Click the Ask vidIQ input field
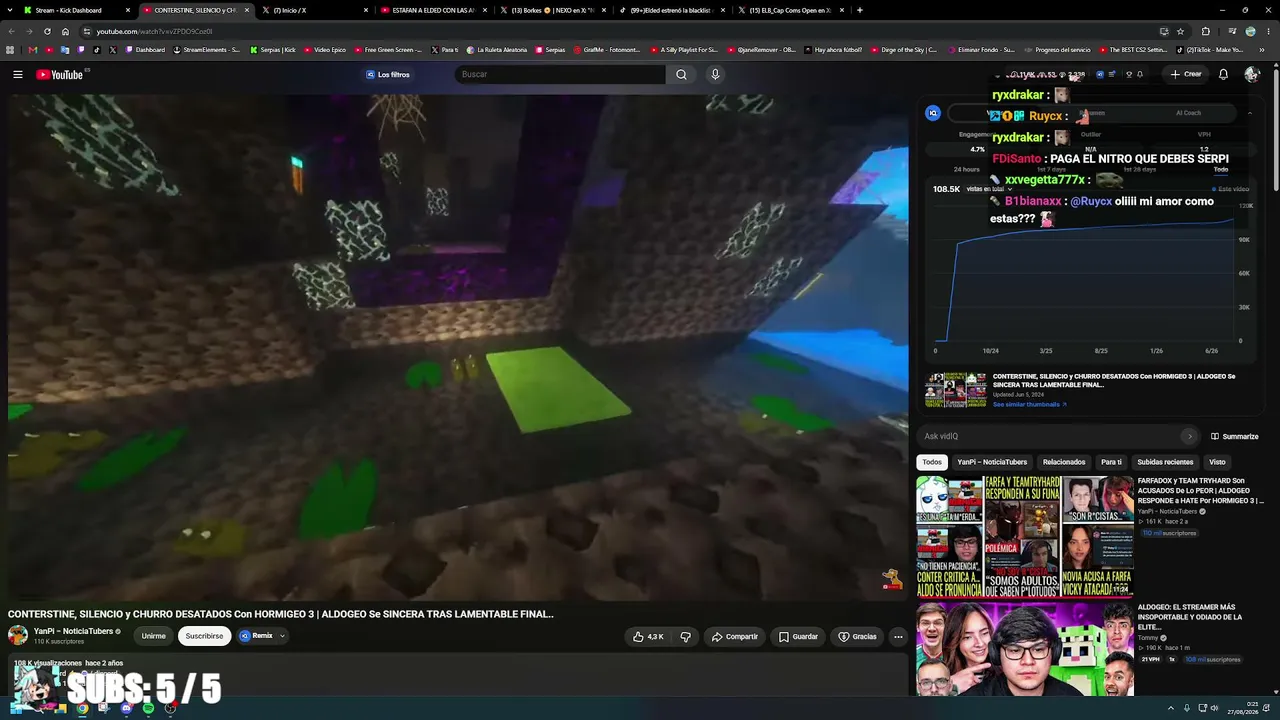Screen dimensions: 1280x720 click(x=1058, y=436)
